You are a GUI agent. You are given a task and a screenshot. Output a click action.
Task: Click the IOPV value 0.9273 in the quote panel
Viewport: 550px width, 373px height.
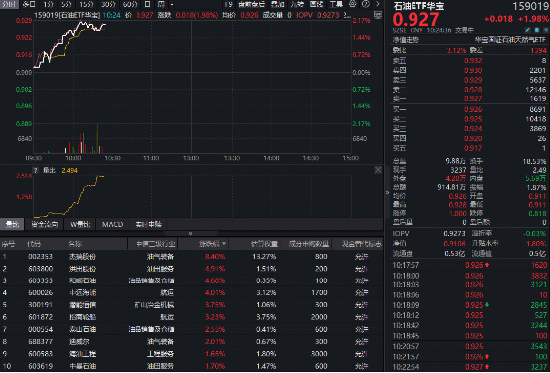point(454,233)
